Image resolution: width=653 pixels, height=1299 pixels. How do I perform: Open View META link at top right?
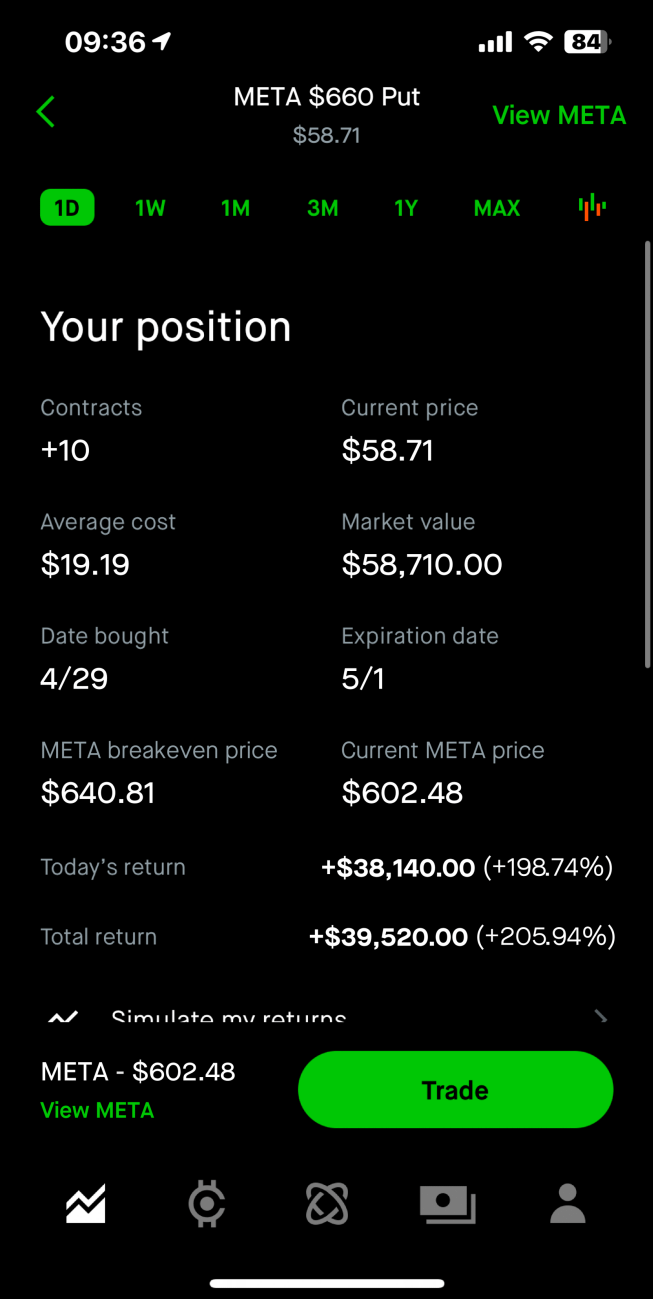coord(559,115)
